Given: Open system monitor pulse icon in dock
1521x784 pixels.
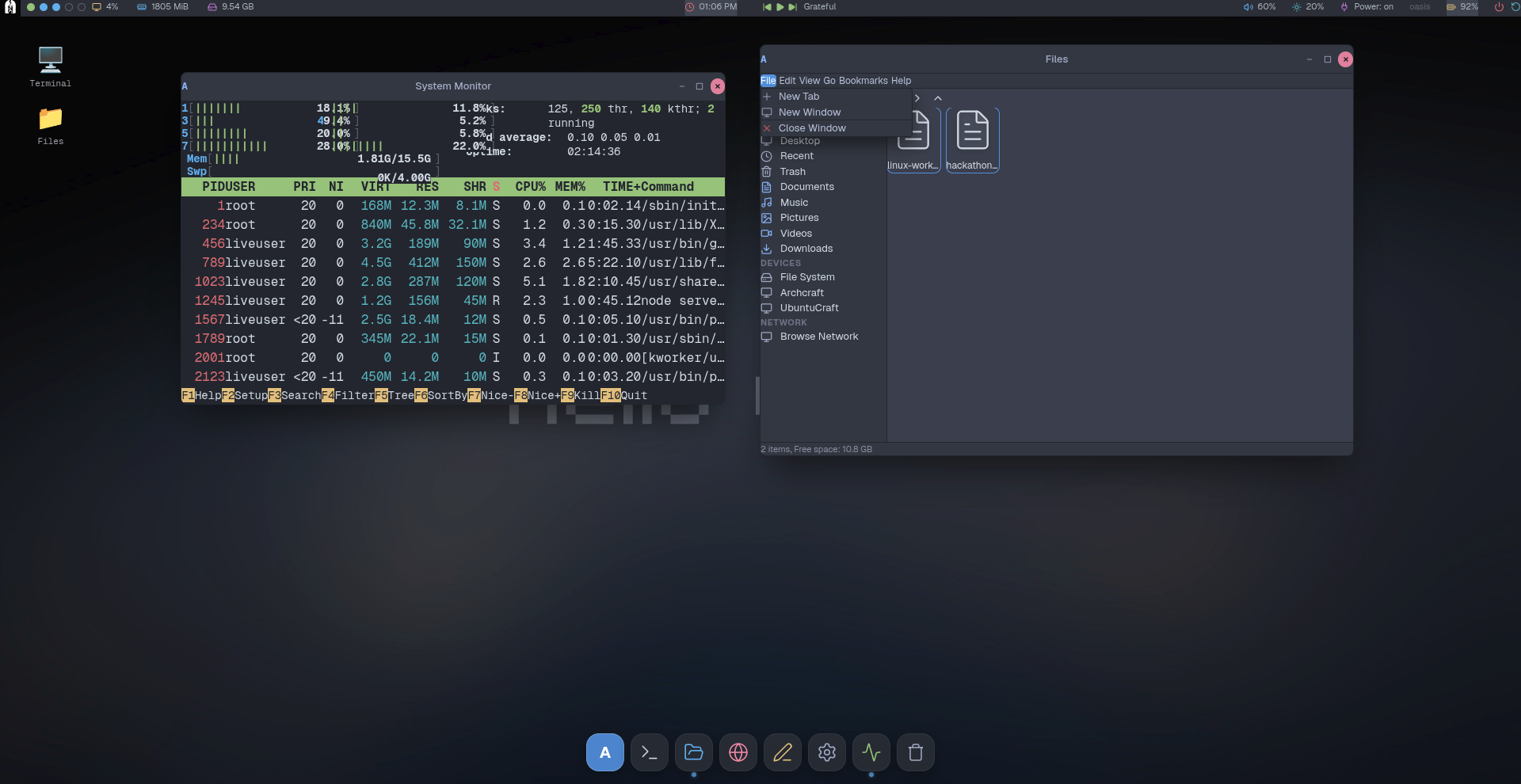Looking at the screenshot, I should coord(871,752).
